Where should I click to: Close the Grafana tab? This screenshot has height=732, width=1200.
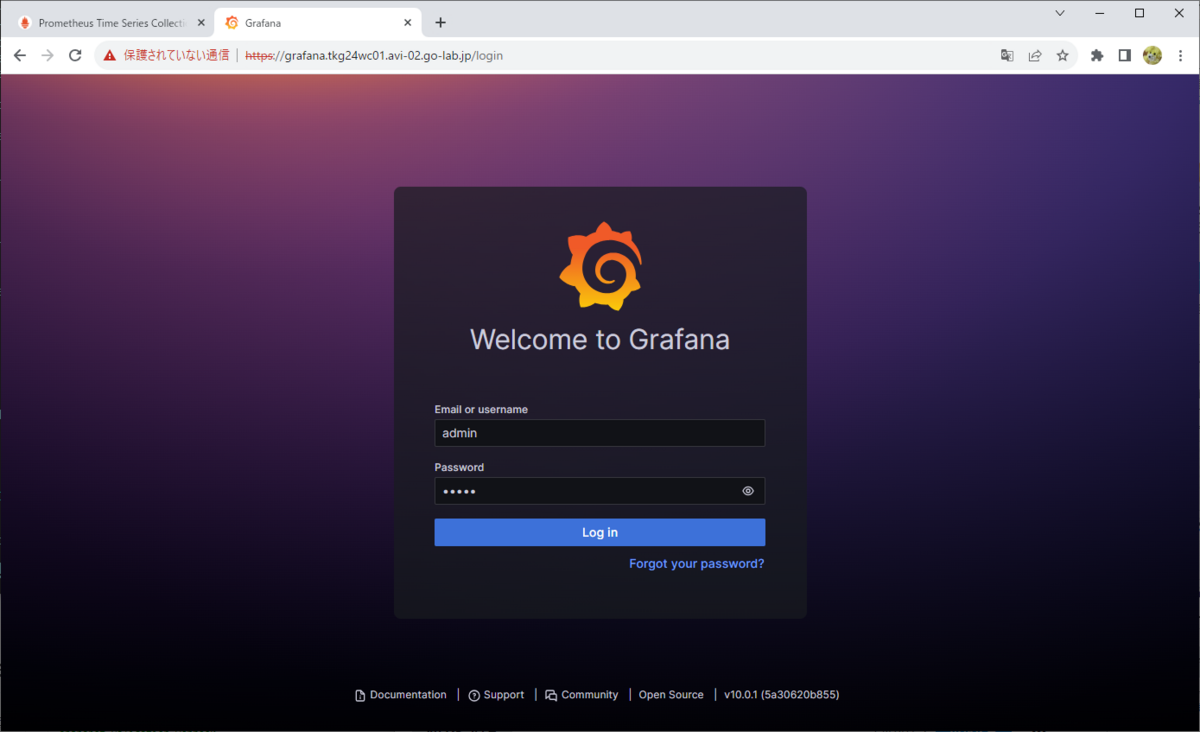[408, 23]
